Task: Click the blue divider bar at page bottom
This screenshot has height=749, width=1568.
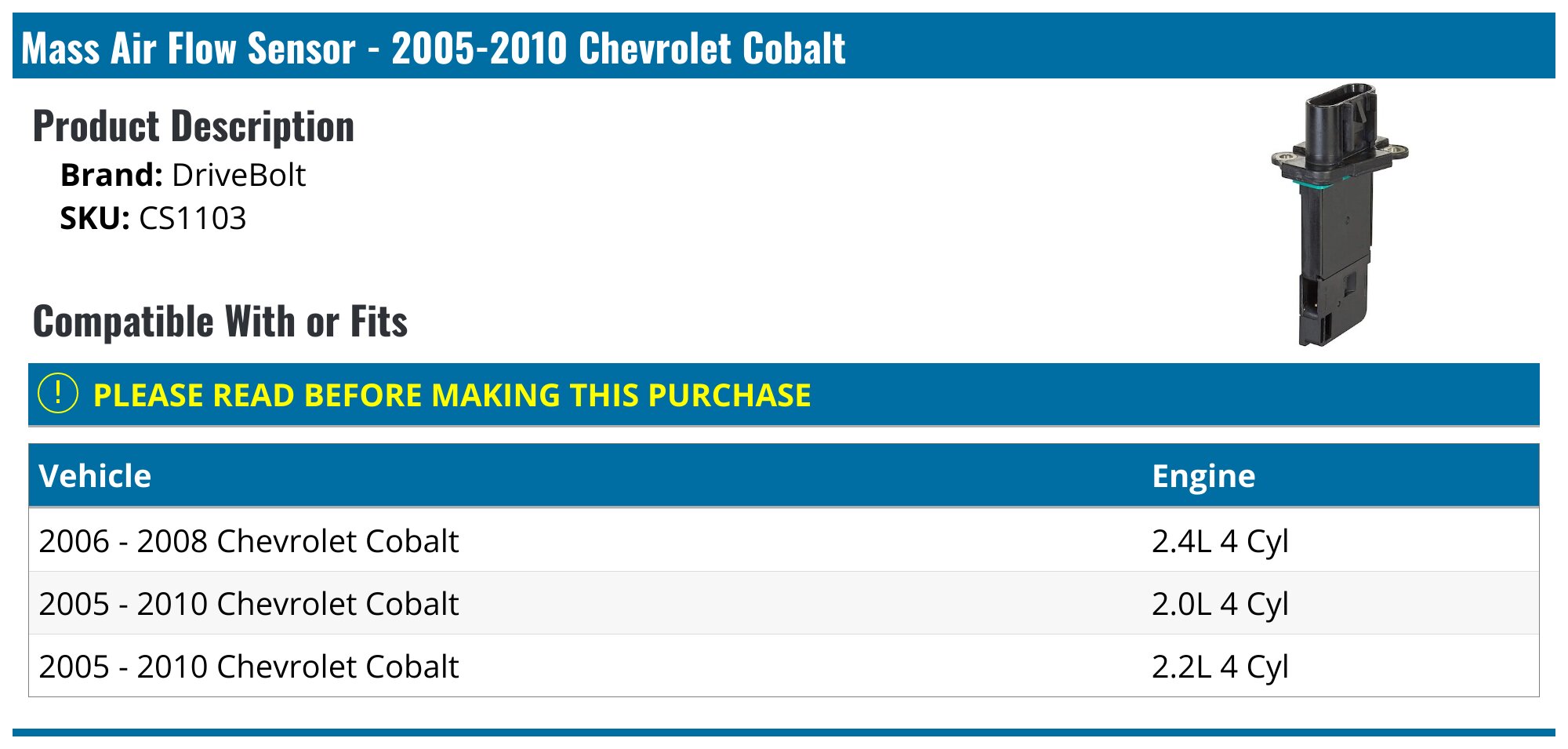Action: click(x=784, y=733)
